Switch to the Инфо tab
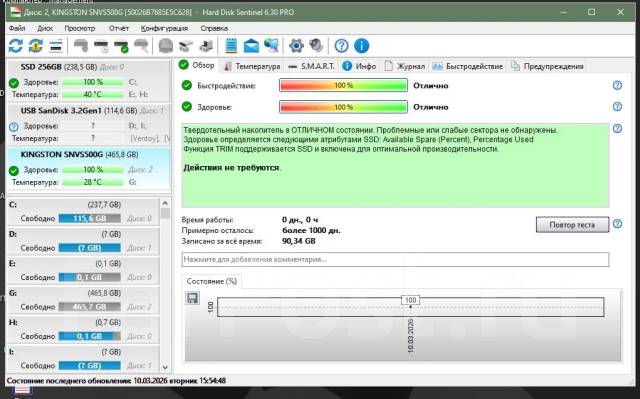This screenshot has width=640, height=399. pyautogui.click(x=359, y=66)
